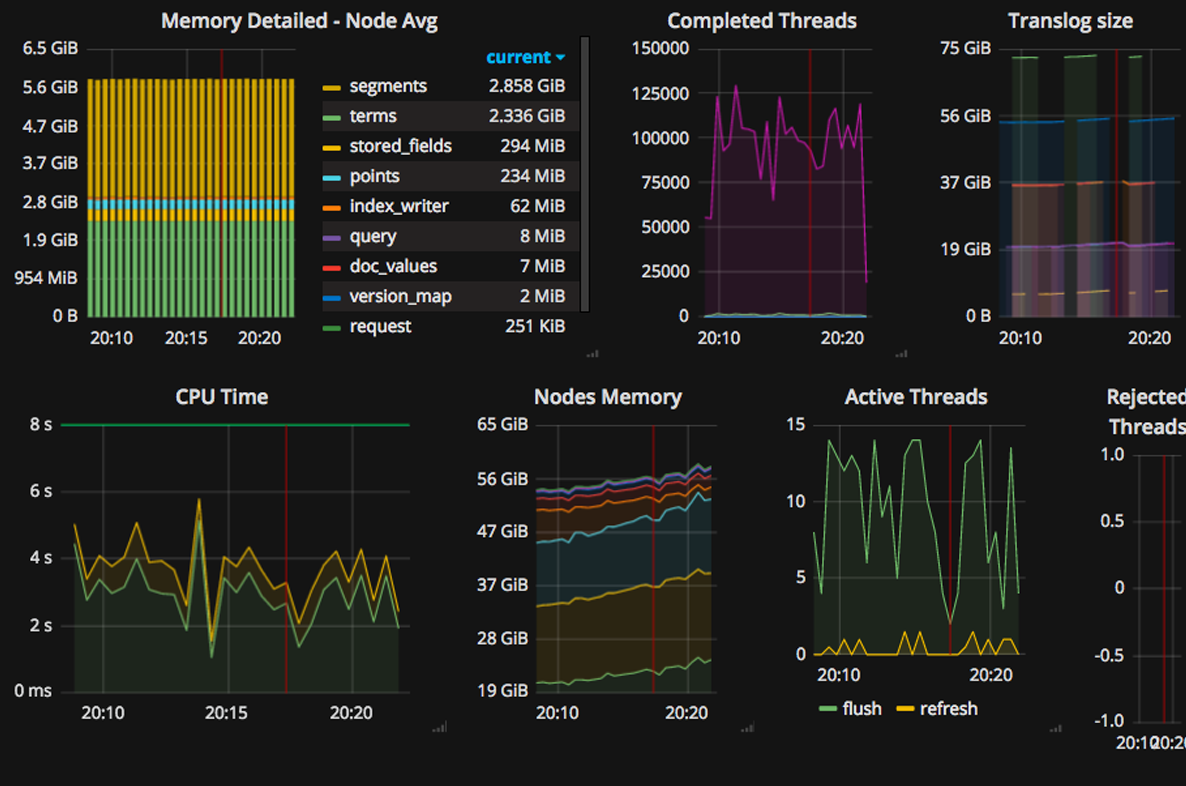Click the points series color indicator
This screenshot has height=786, width=1186.
[x=332, y=178]
